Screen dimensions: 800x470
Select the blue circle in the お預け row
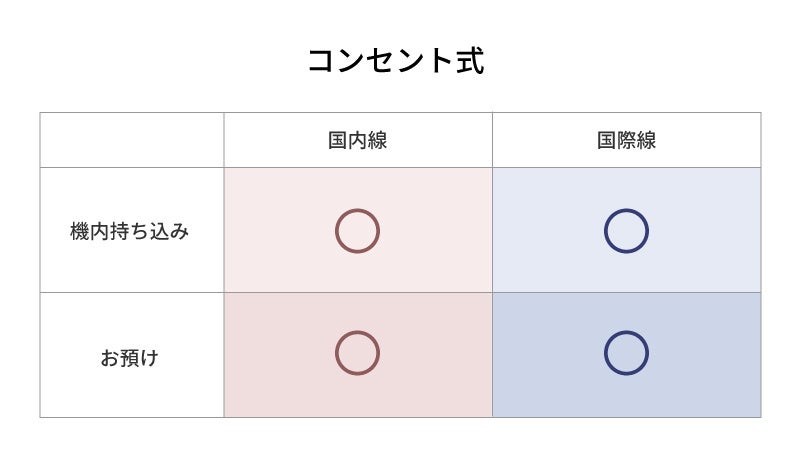[x=626, y=353]
